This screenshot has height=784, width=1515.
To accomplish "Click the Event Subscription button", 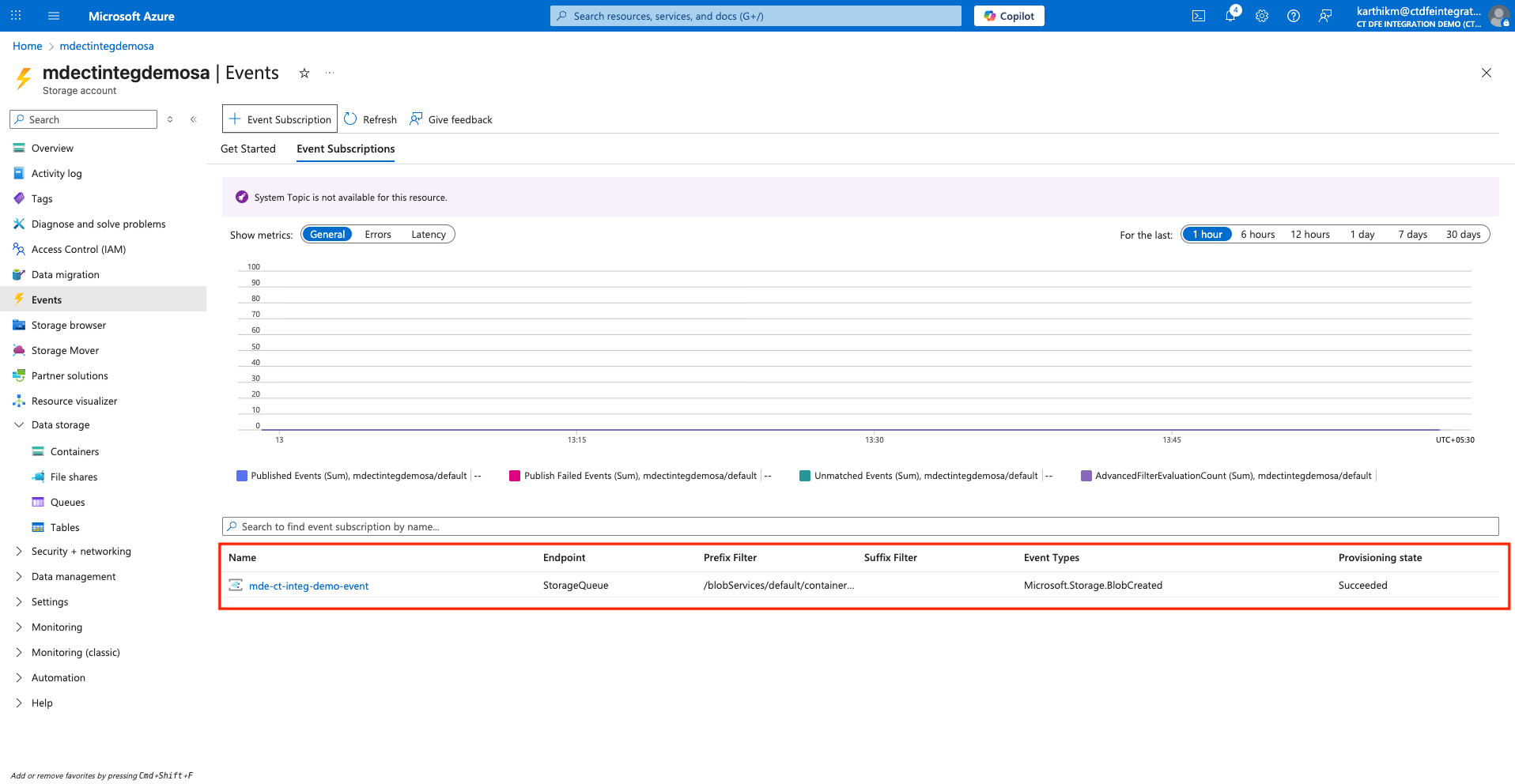I will click(280, 119).
